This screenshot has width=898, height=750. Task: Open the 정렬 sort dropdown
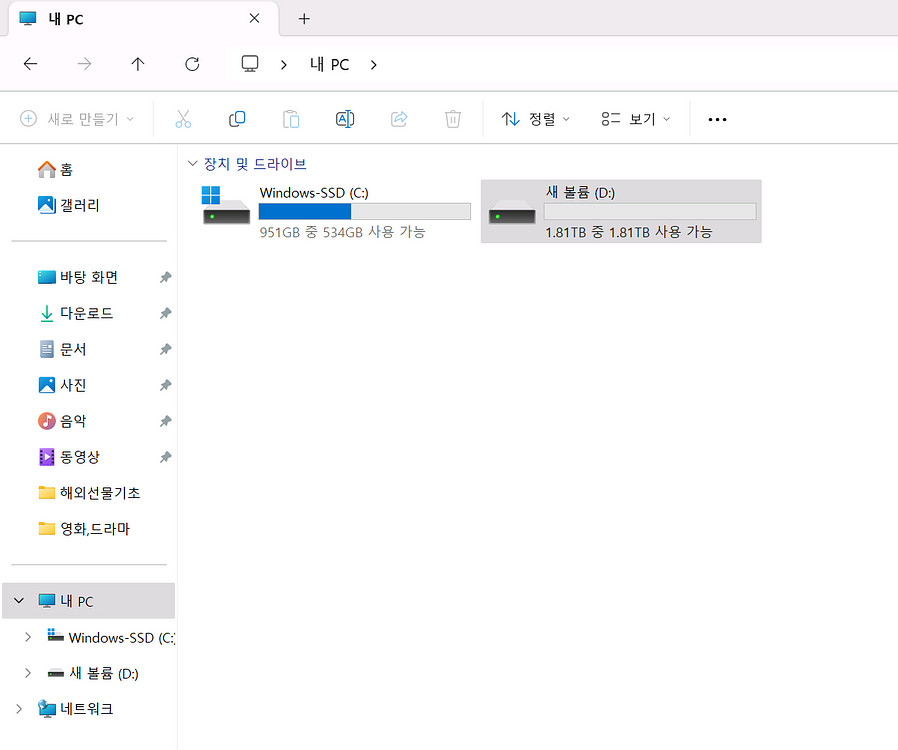pyautogui.click(x=536, y=119)
